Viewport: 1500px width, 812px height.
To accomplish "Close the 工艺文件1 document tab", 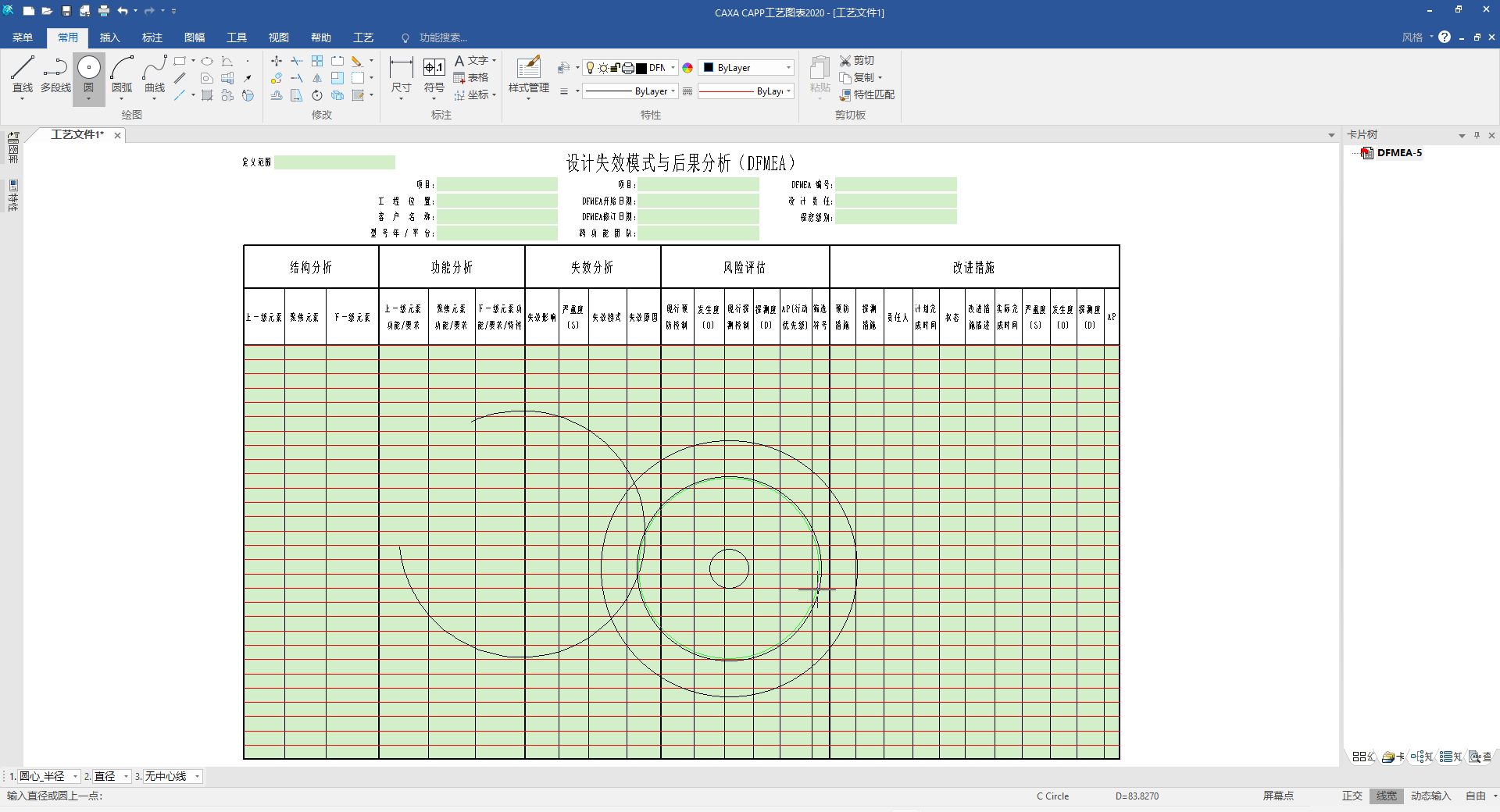I will tap(117, 136).
